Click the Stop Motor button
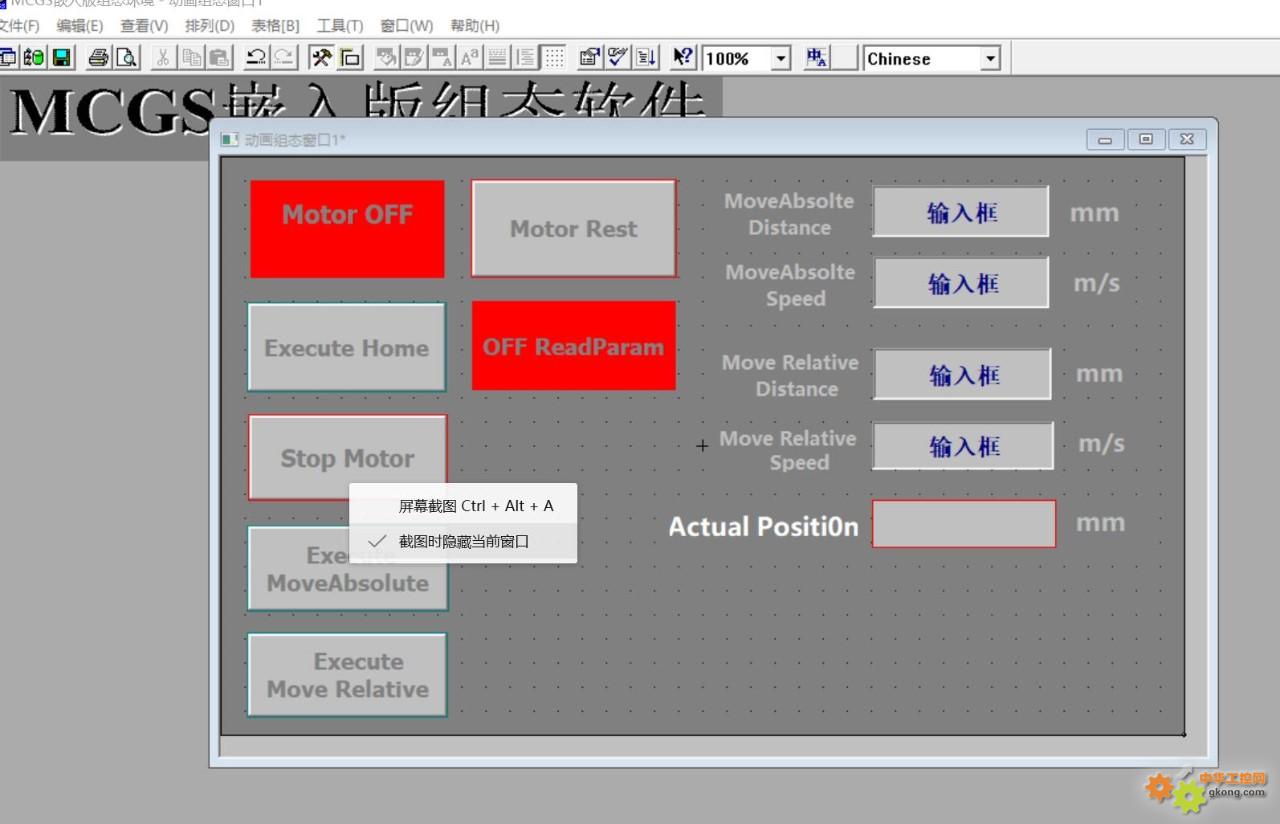The height and width of the screenshot is (824, 1280). point(347,458)
